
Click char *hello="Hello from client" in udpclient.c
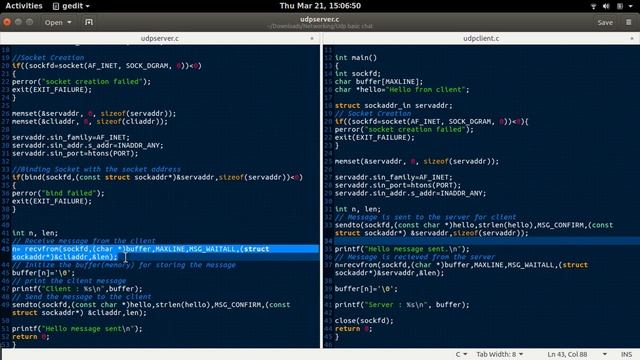[402, 89]
